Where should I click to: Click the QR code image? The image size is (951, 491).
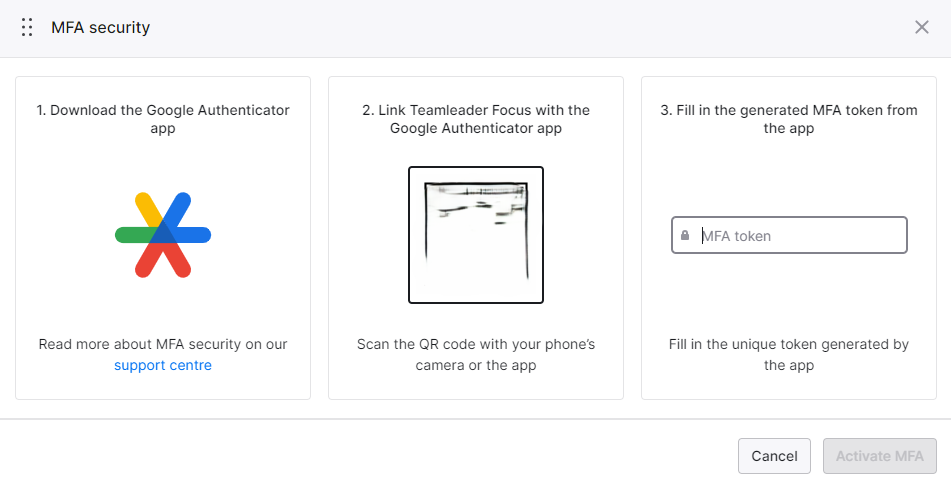click(x=476, y=235)
